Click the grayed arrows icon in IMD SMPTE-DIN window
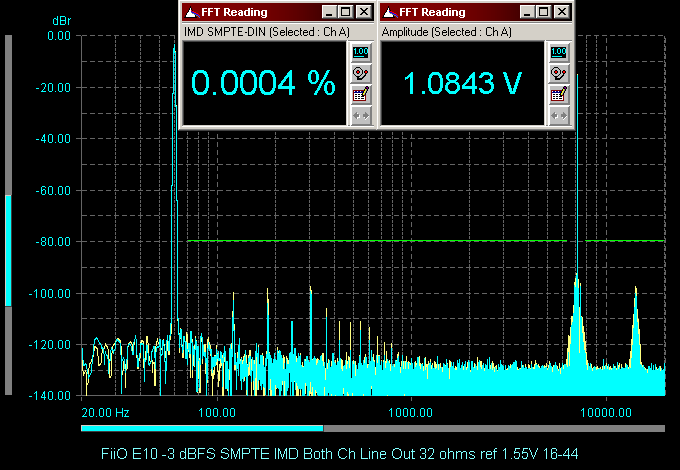 361,115
